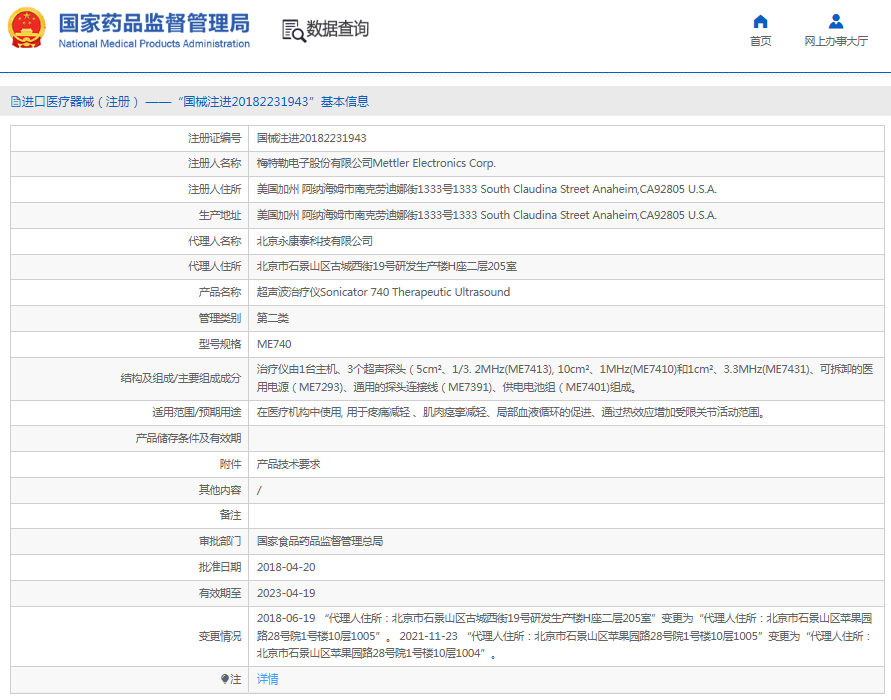891x700 pixels.
Task: Click the 注 marker icon
Action: (x=224, y=679)
